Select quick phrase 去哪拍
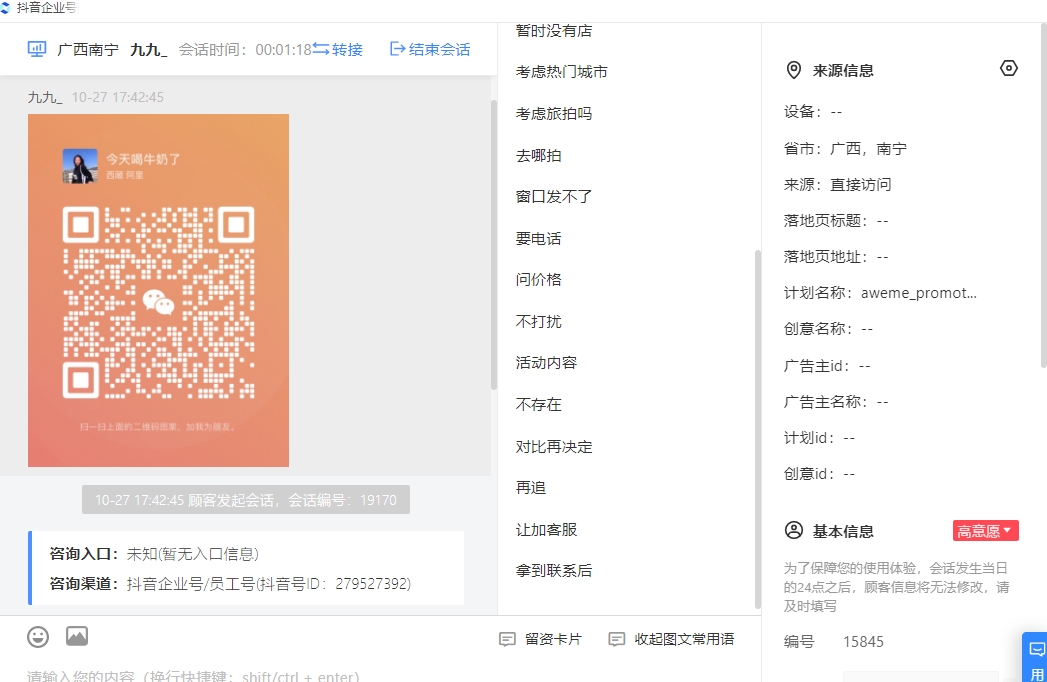Image resolution: width=1047 pixels, height=682 pixels. [x=538, y=156]
